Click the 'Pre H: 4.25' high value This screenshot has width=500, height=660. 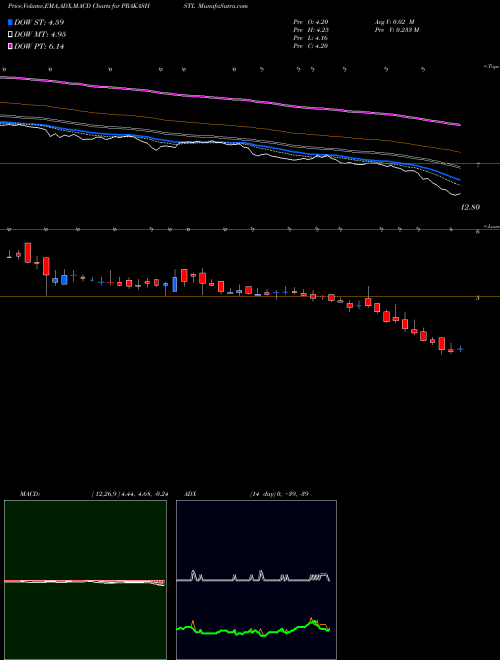[311, 30]
